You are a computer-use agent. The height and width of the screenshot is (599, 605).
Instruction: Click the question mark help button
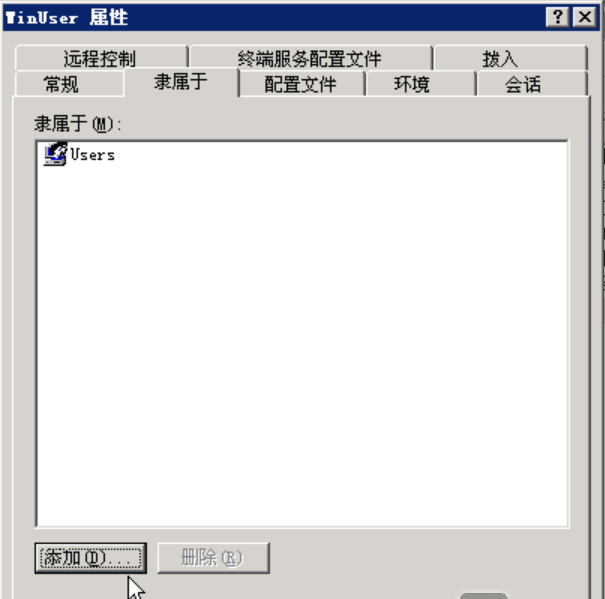(x=557, y=17)
